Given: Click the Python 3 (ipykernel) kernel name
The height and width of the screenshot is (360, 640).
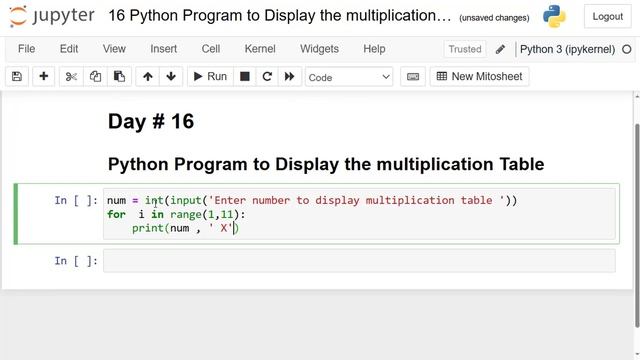Looking at the screenshot, I should click(567, 49).
